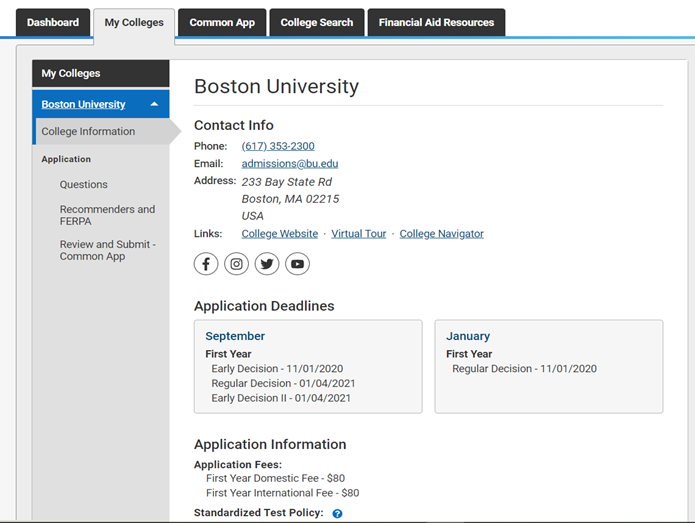This screenshot has height=523, width=695.
Task: Go to Recommenders and FERPA
Action: 107,215
